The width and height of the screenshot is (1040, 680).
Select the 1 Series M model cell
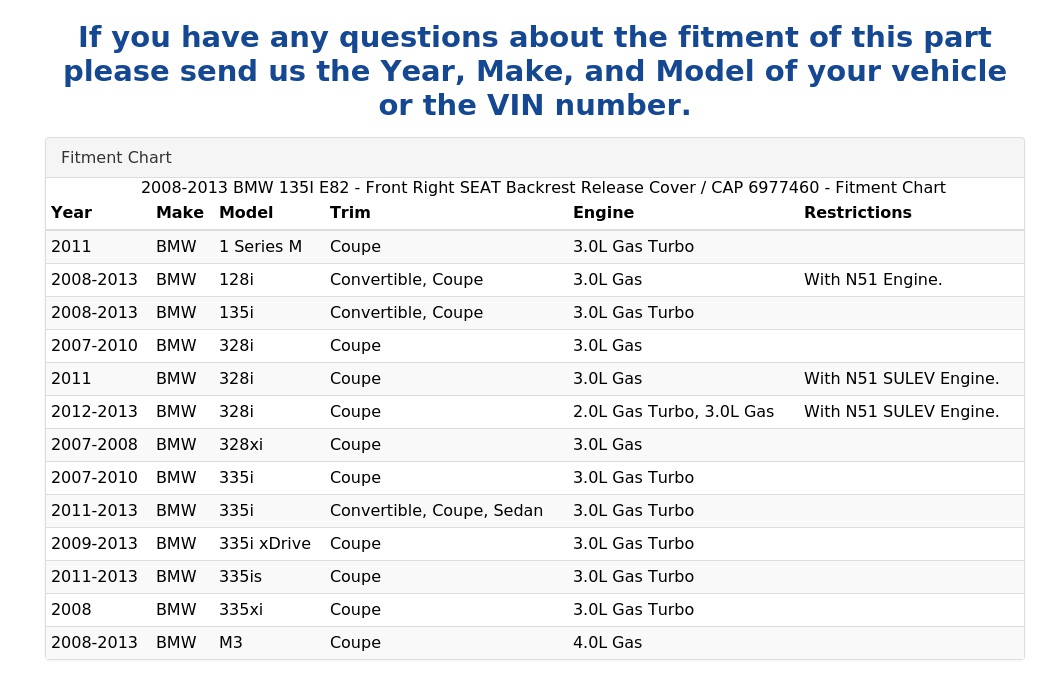(261, 246)
